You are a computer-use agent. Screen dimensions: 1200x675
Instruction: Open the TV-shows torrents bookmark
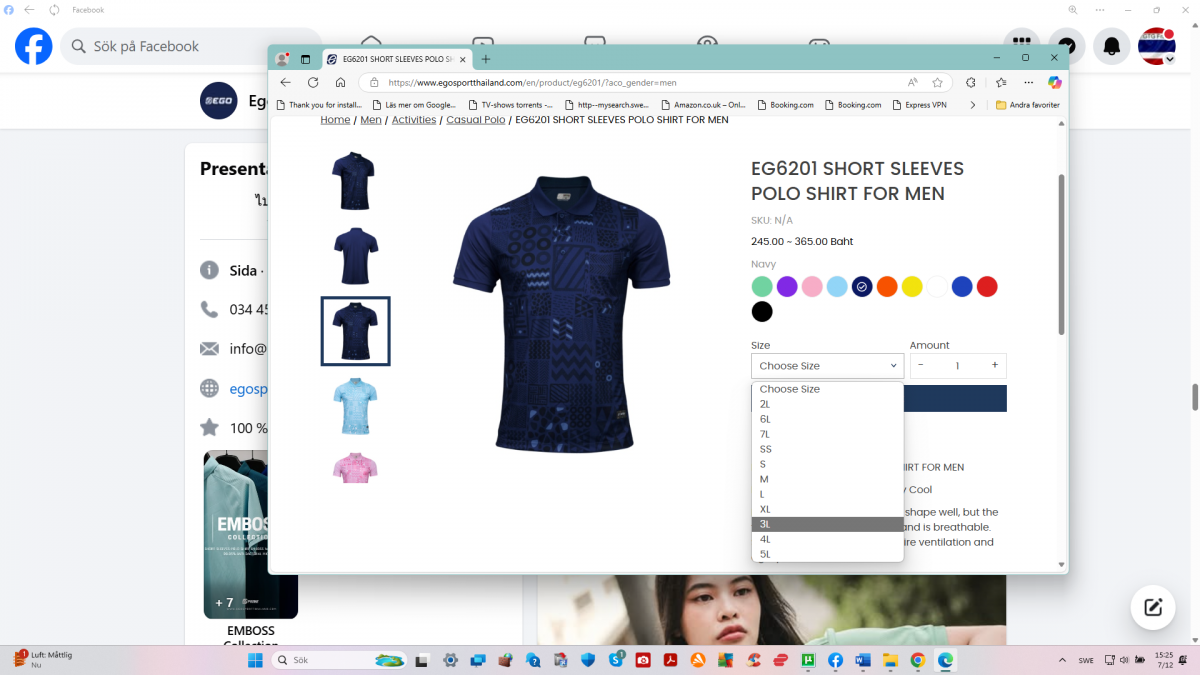pos(509,105)
